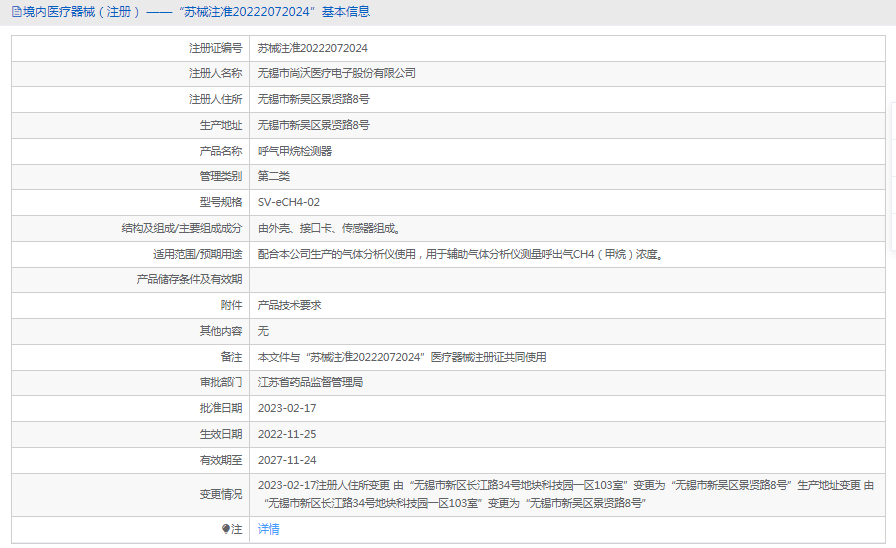Click the 生产地址 row label
Image resolution: width=896 pixels, height=548 pixels.
(221, 125)
